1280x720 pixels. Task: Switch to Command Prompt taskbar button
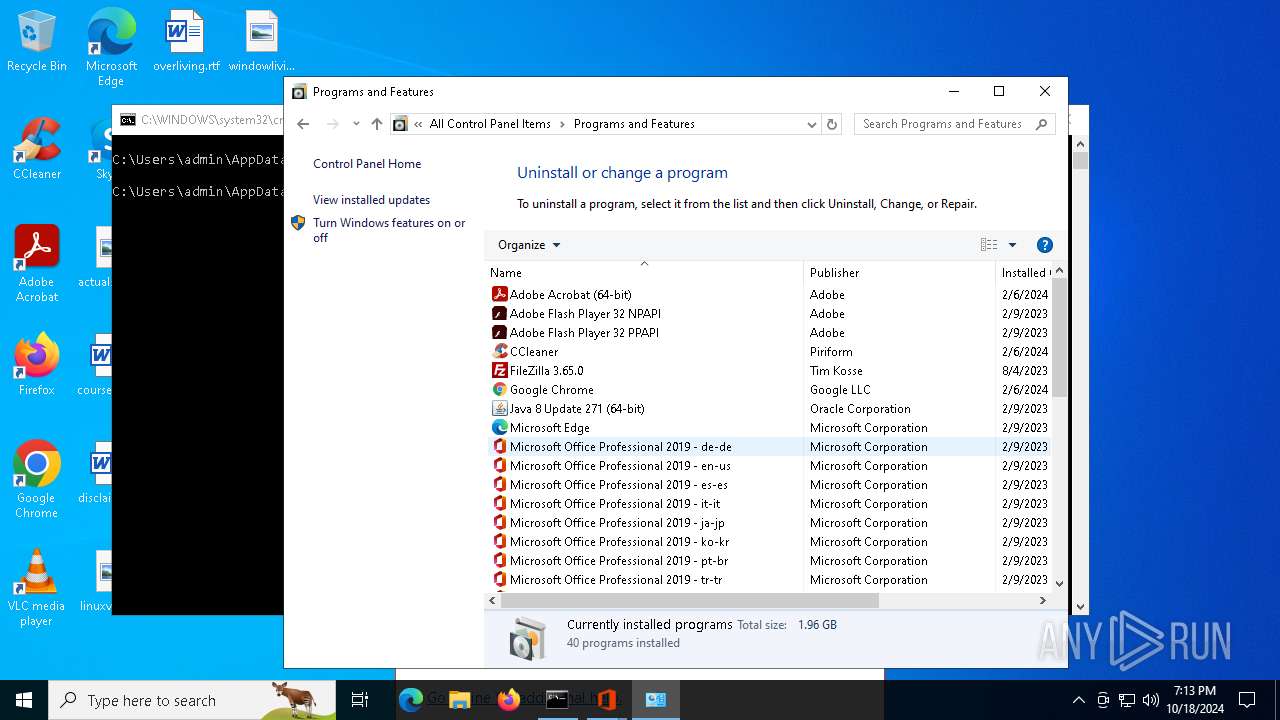tap(558, 700)
